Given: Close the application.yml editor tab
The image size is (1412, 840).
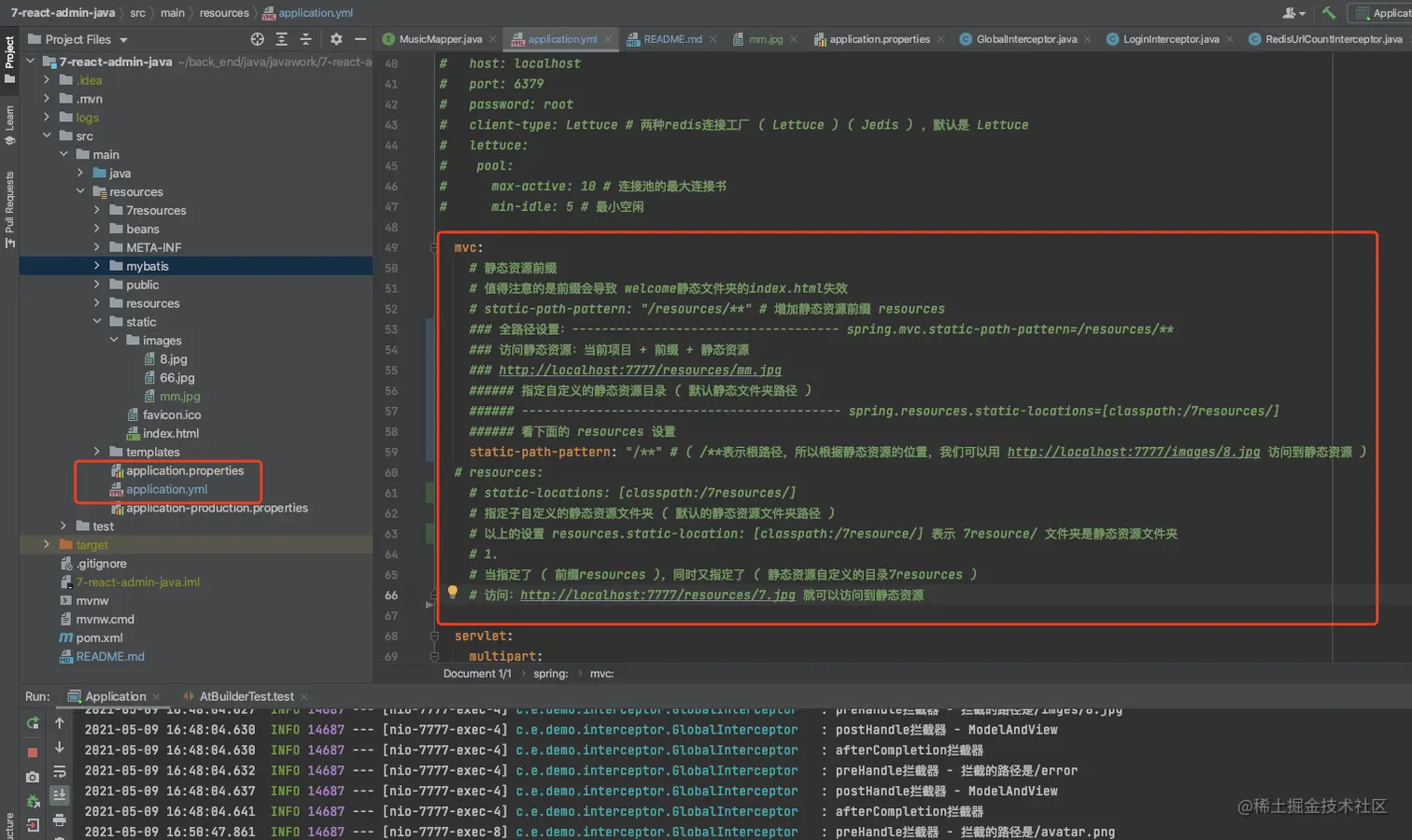Looking at the screenshot, I should tap(608, 39).
